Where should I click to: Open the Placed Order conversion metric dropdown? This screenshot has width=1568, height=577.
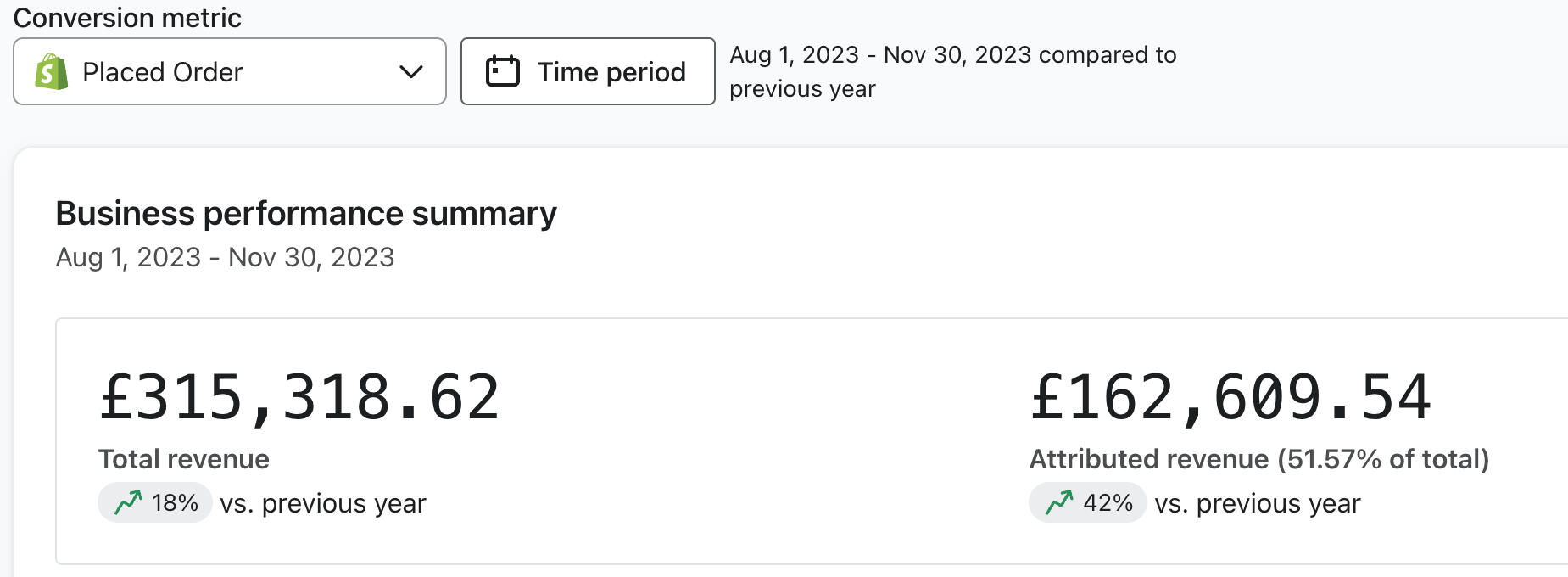point(229,71)
